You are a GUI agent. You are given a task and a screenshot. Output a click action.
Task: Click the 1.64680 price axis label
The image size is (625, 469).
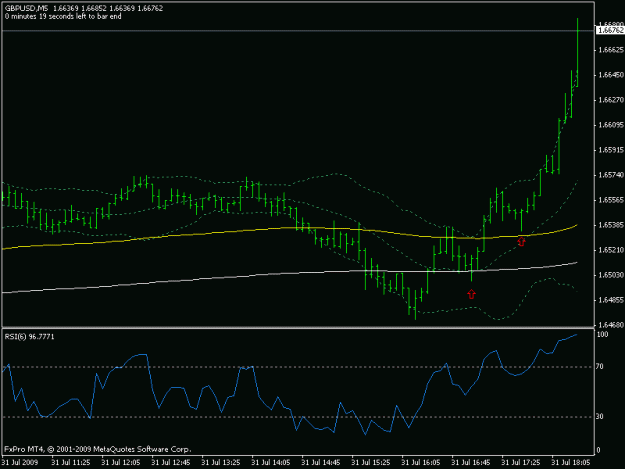(x=611, y=325)
